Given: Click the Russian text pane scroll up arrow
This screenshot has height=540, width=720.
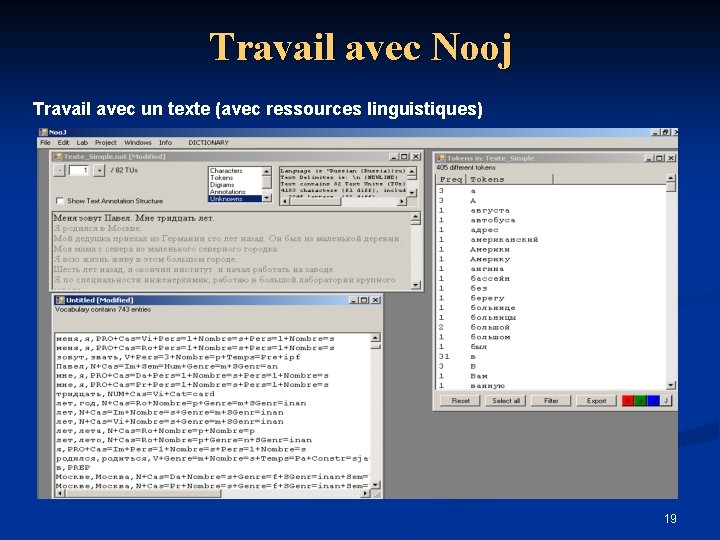Looking at the screenshot, I should pos(416,216).
